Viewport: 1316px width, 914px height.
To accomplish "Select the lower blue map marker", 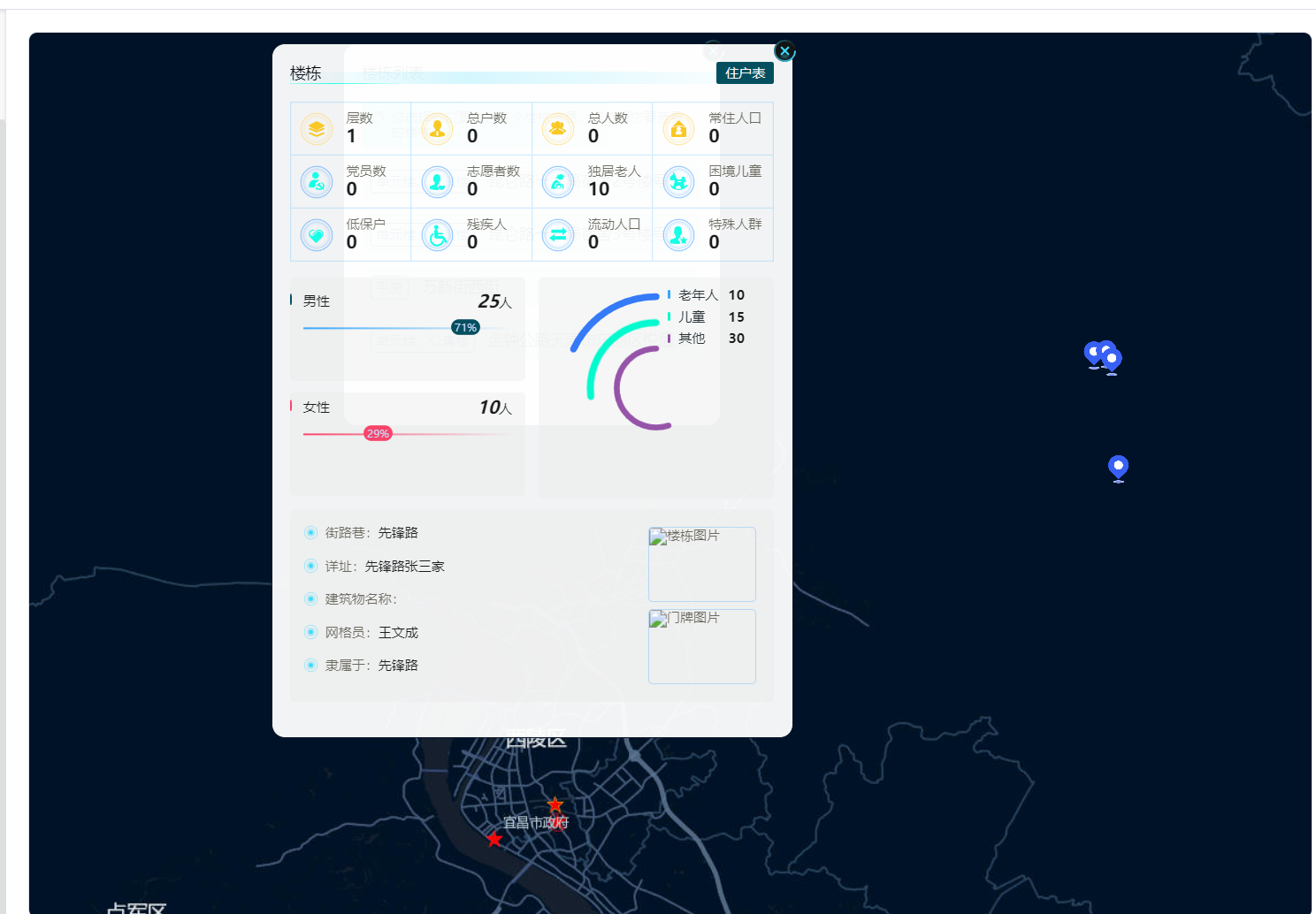I will point(1118,468).
